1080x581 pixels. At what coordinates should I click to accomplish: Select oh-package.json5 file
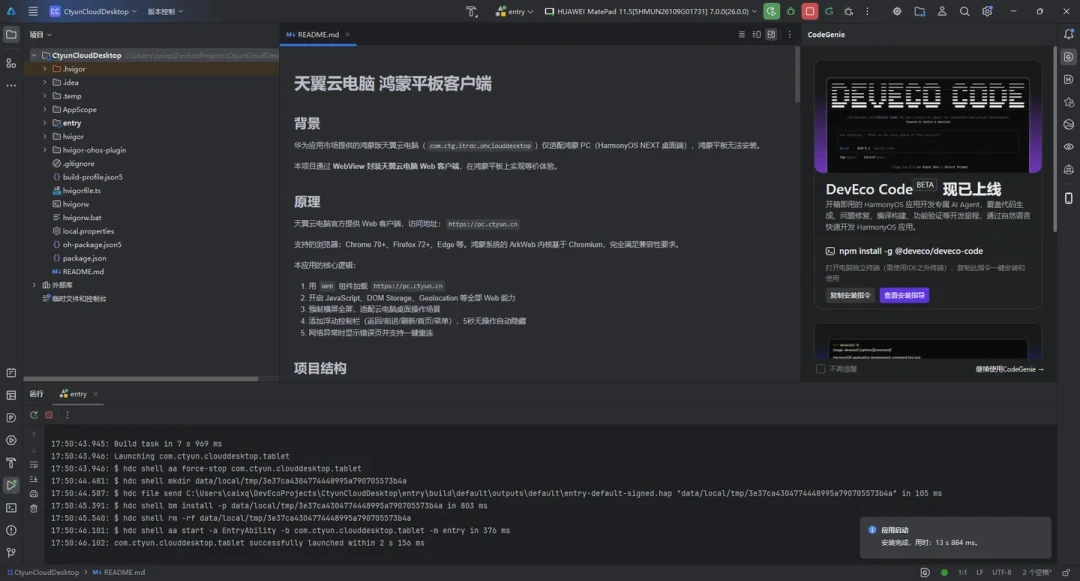pyautogui.click(x=92, y=244)
